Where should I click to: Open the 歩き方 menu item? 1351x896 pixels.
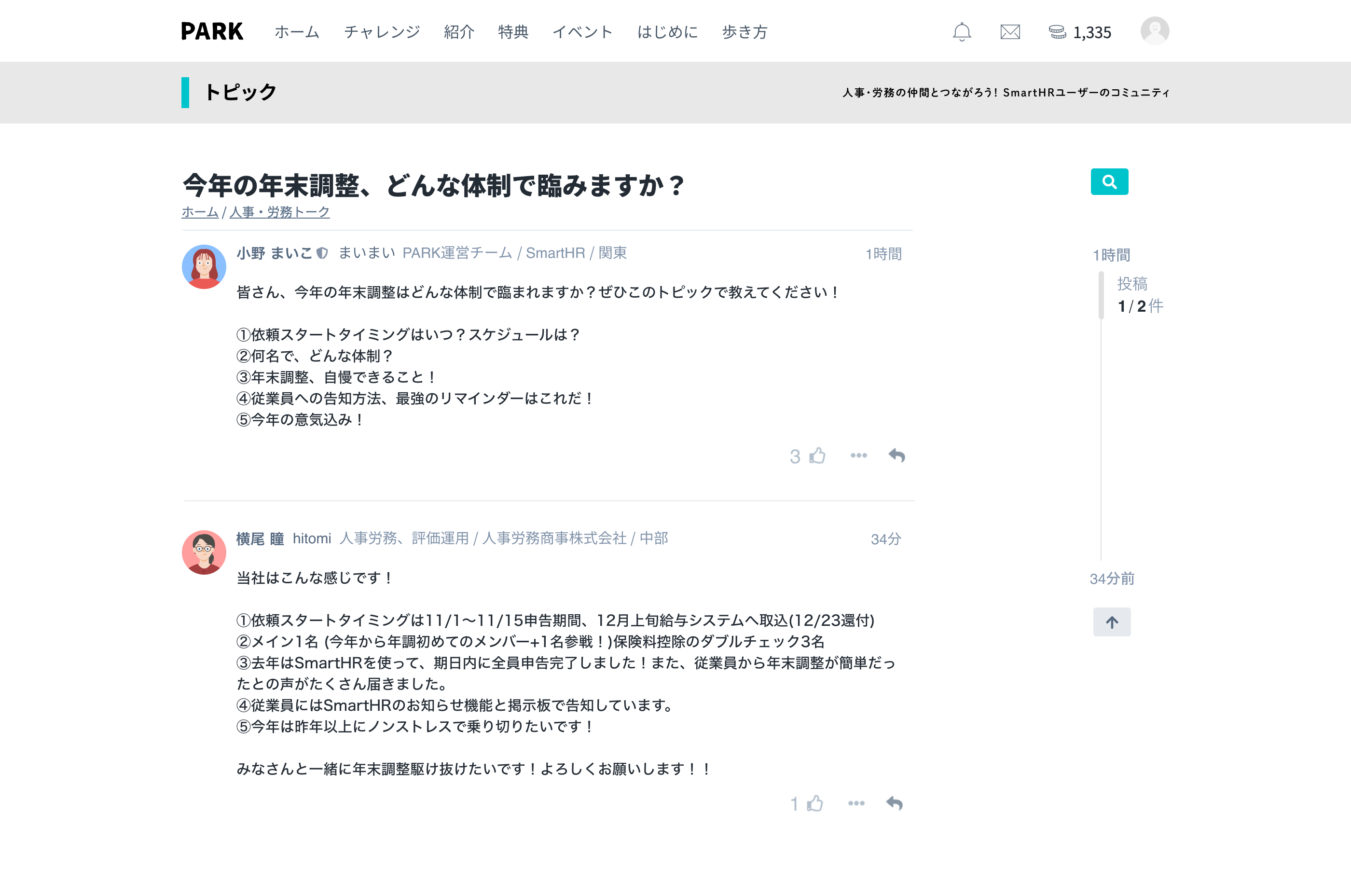(x=744, y=32)
